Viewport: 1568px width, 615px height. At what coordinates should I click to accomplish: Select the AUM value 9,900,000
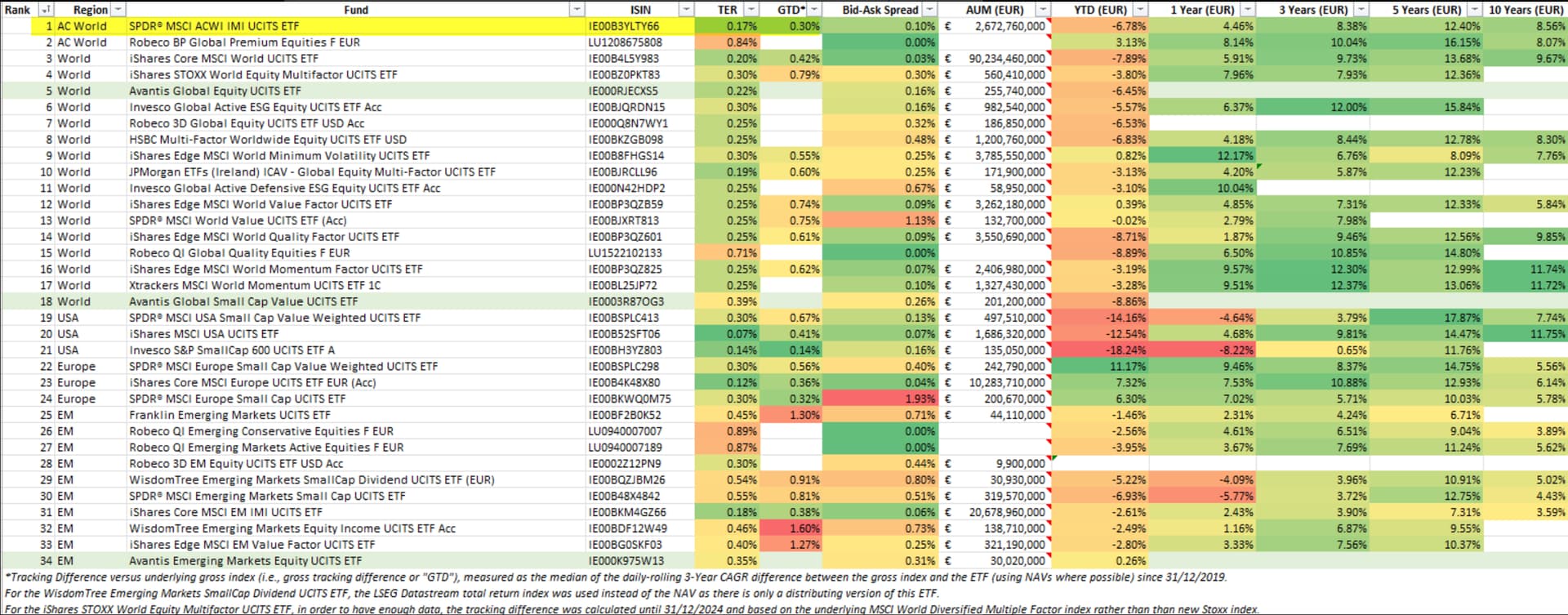[x=995, y=464]
